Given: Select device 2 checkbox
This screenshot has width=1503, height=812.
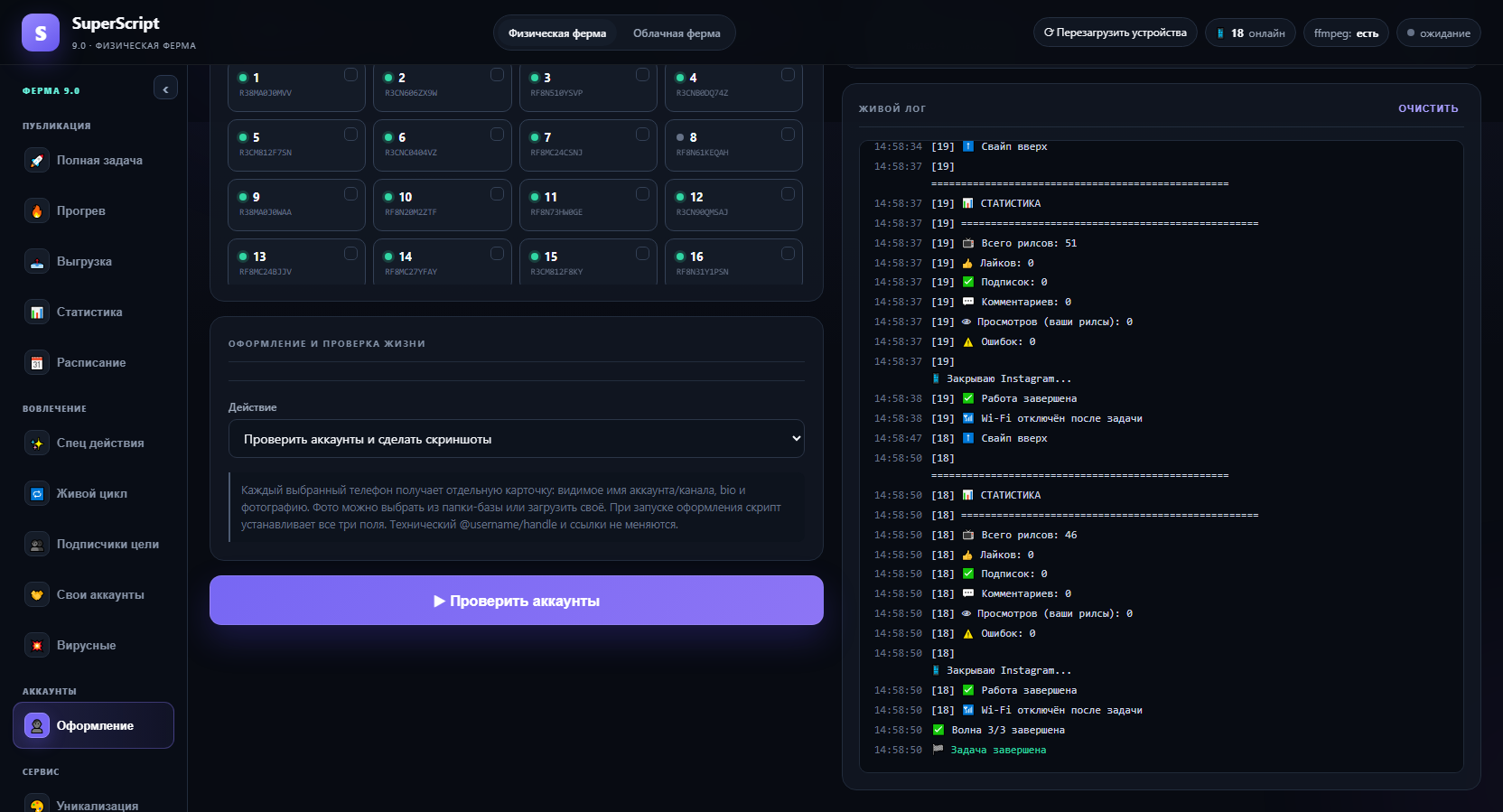Looking at the screenshot, I should point(497,75).
